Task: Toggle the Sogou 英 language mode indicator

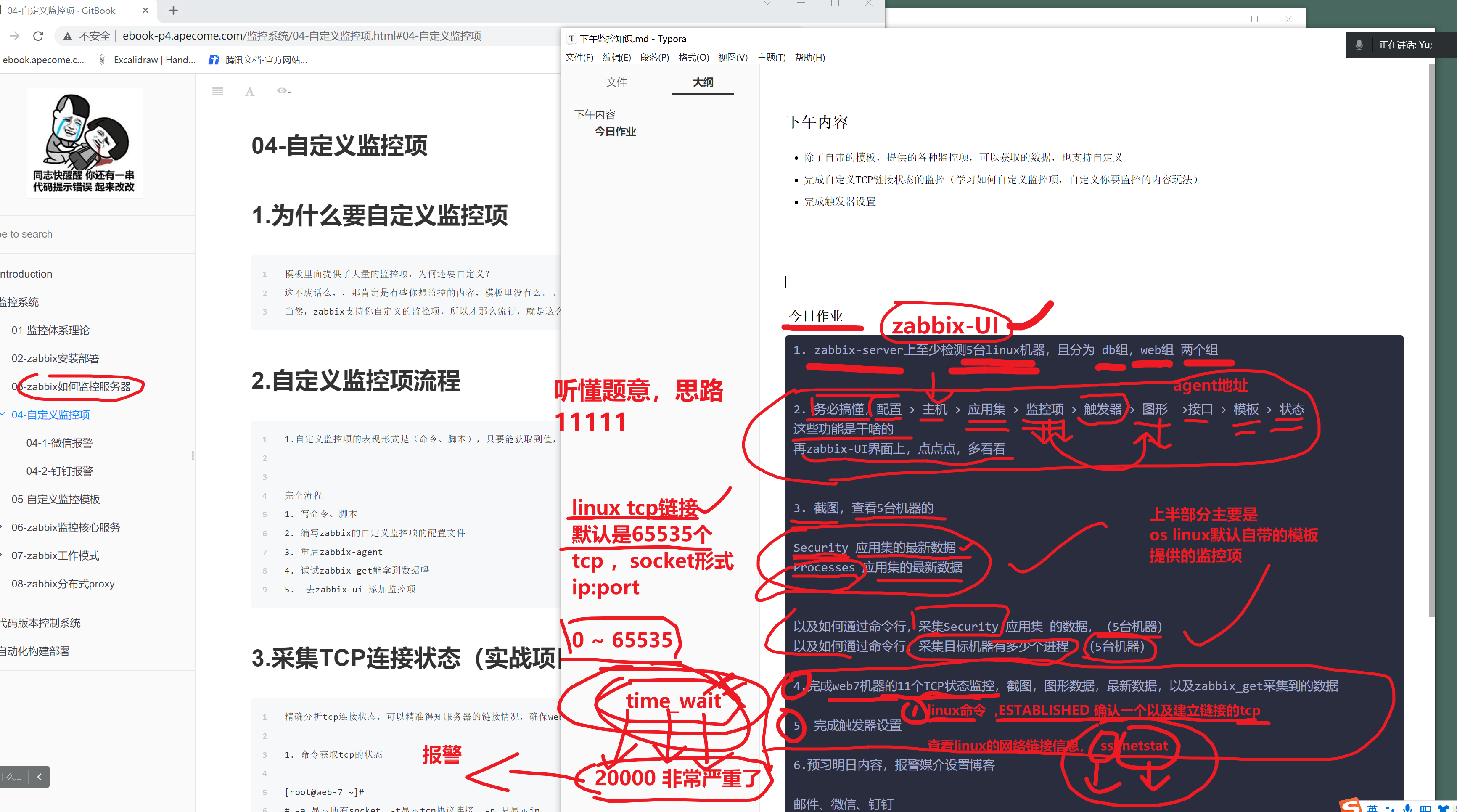Action: [1372, 809]
